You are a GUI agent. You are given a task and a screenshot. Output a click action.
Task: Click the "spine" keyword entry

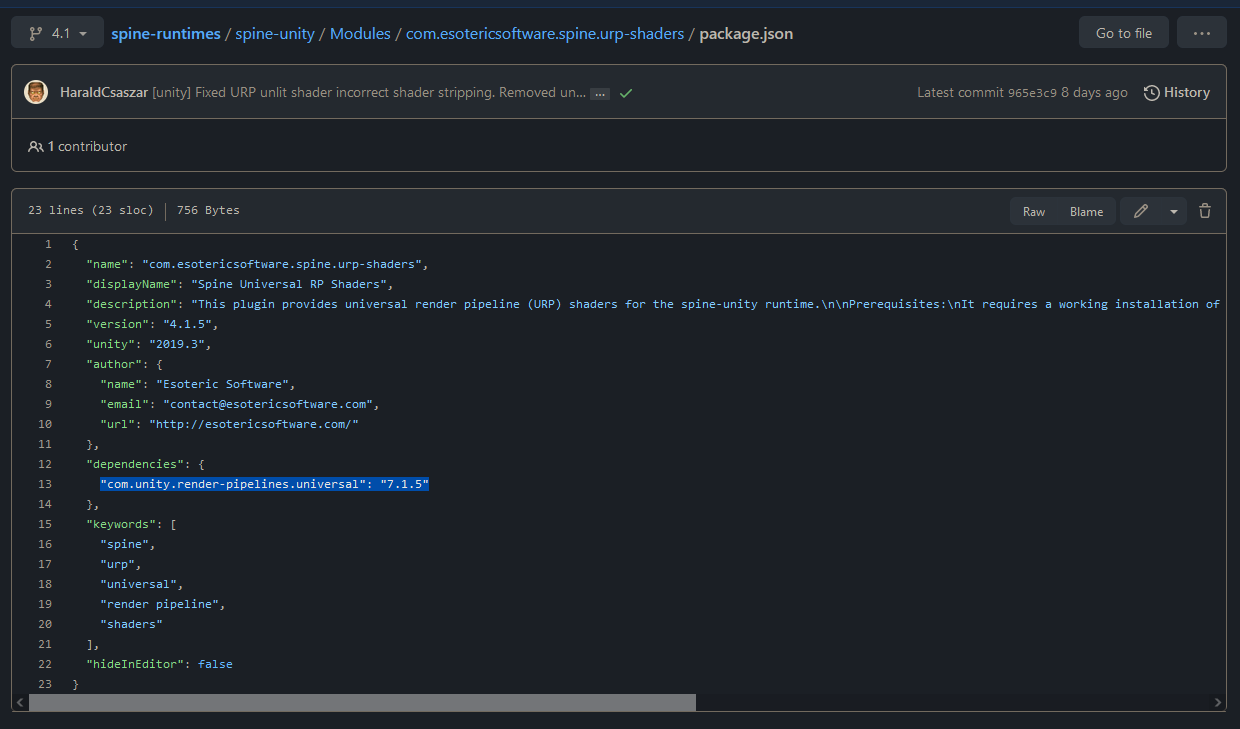point(125,544)
